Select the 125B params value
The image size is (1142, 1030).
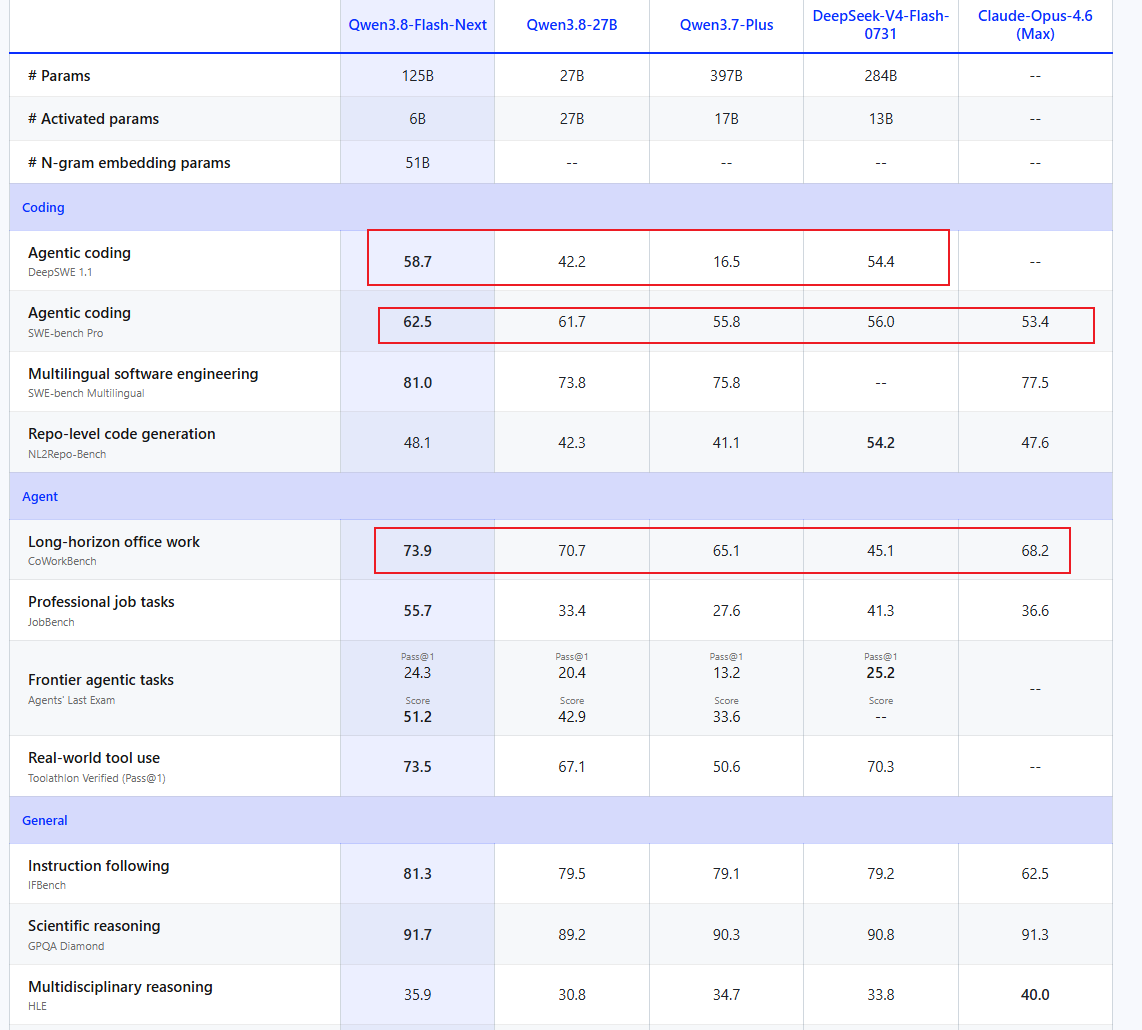(417, 76)
